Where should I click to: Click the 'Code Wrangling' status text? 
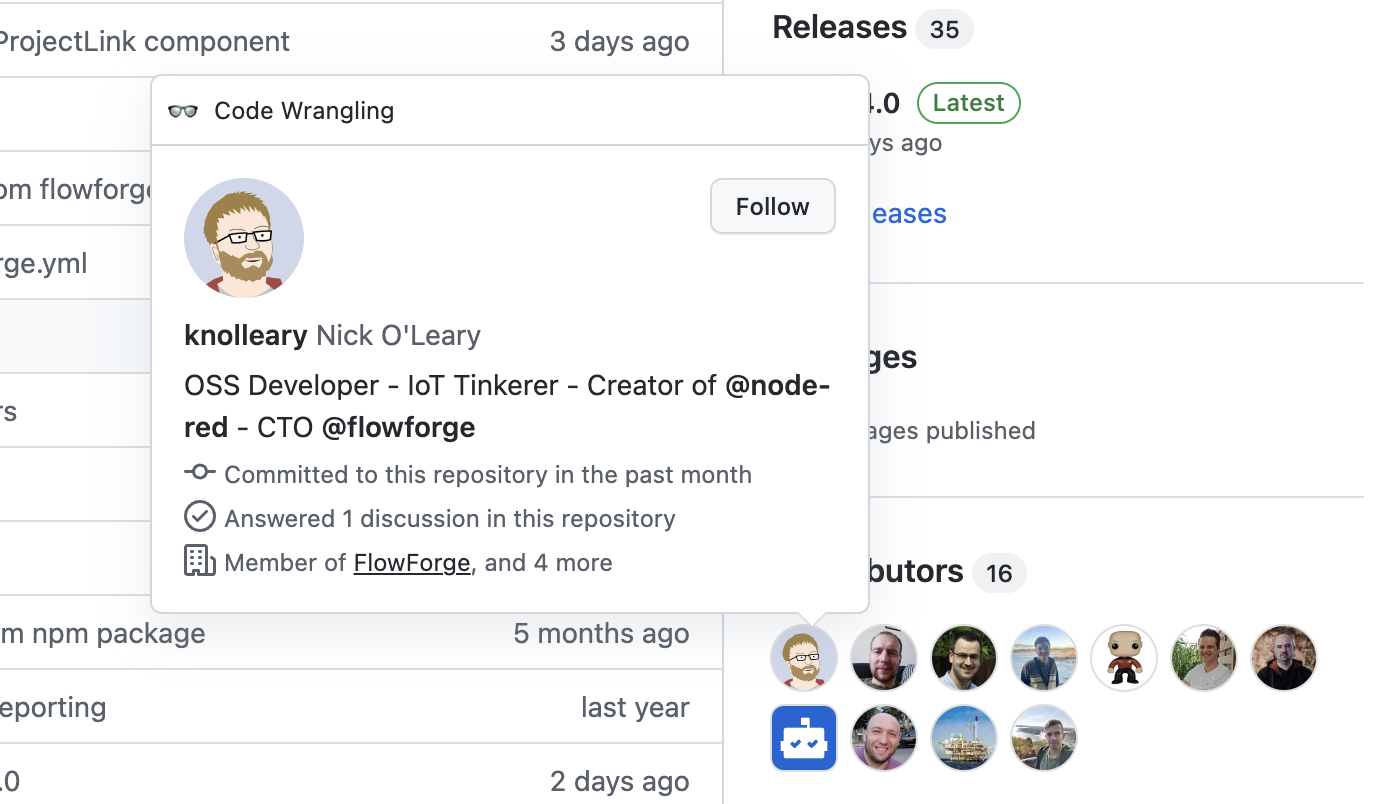(x=304, y=111)
